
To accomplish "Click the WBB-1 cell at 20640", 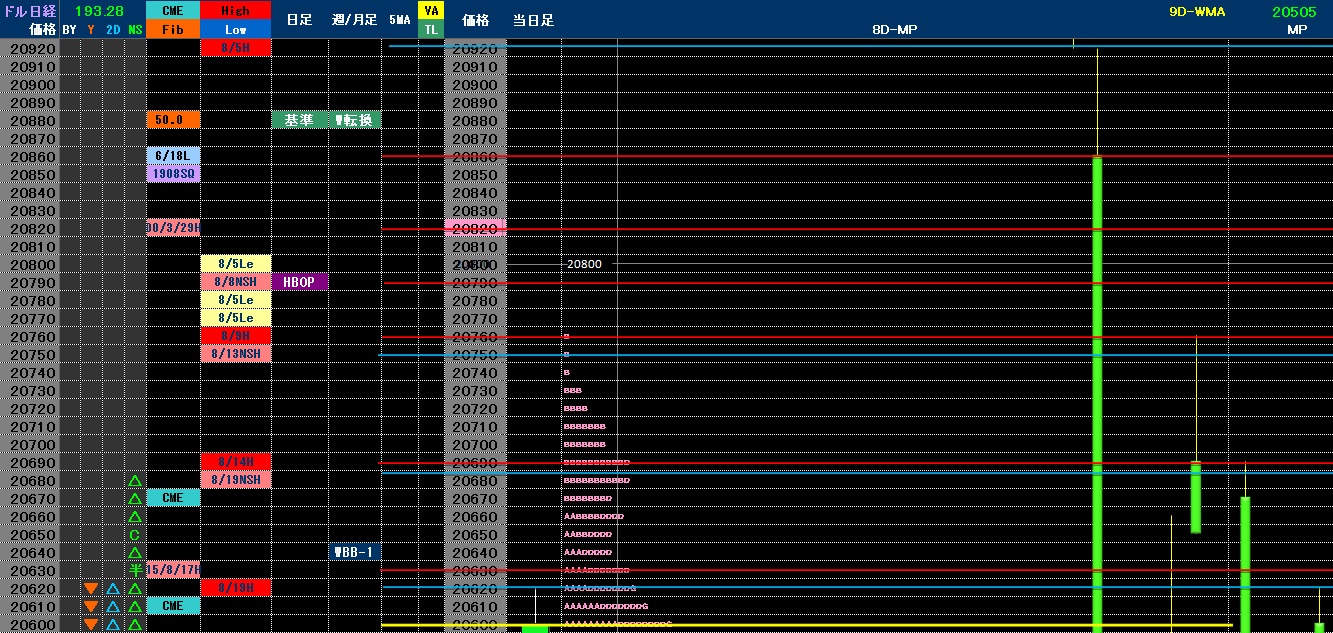I will pos(354,552).
